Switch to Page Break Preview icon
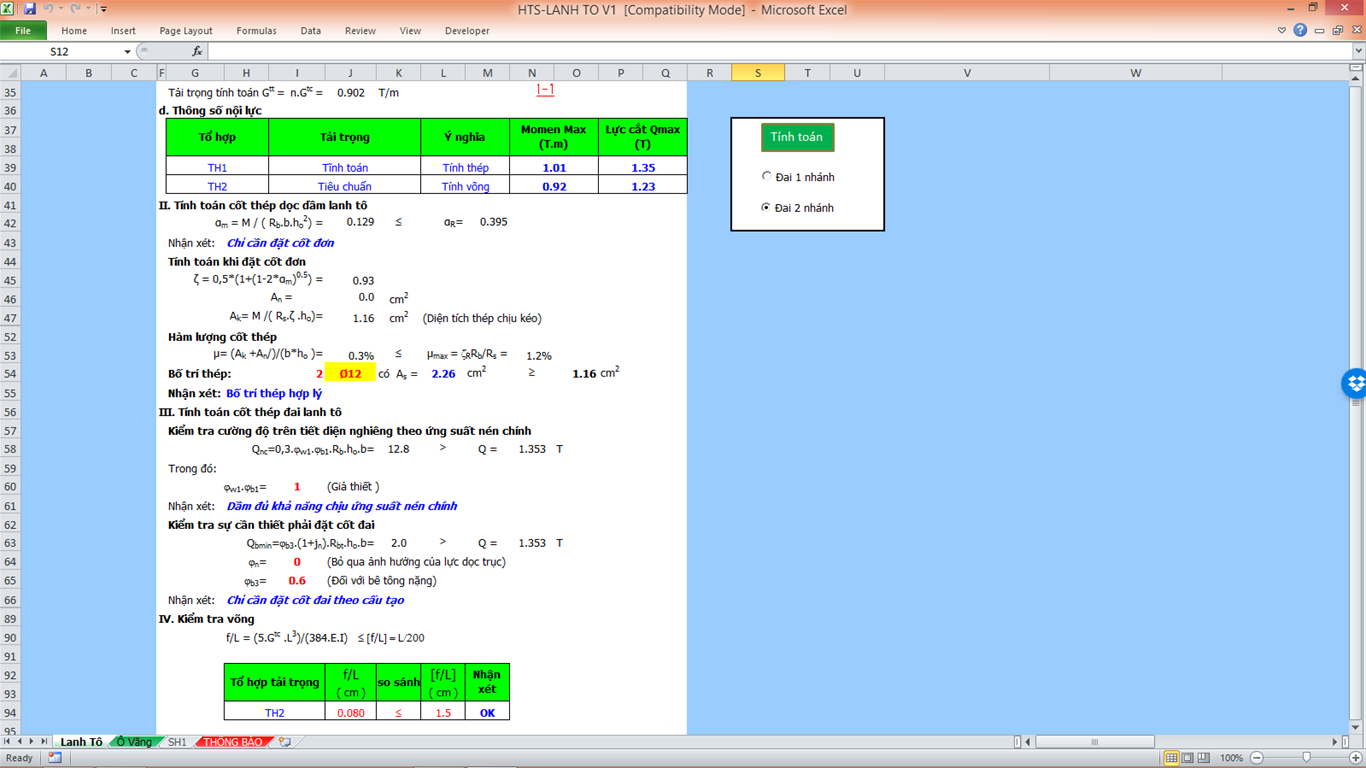The height and width of the screenshot is (768, 1366). (1203, 758)
